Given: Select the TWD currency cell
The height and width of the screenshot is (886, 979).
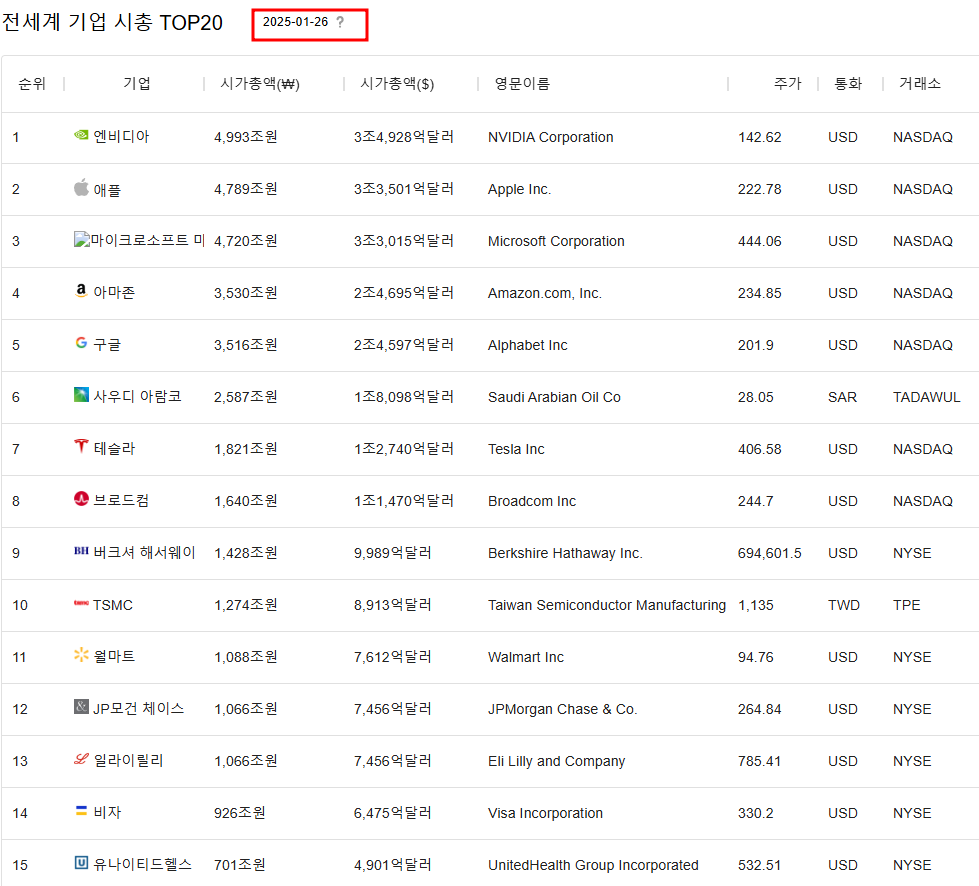Looking at the screenshot, I should point(844,605).
